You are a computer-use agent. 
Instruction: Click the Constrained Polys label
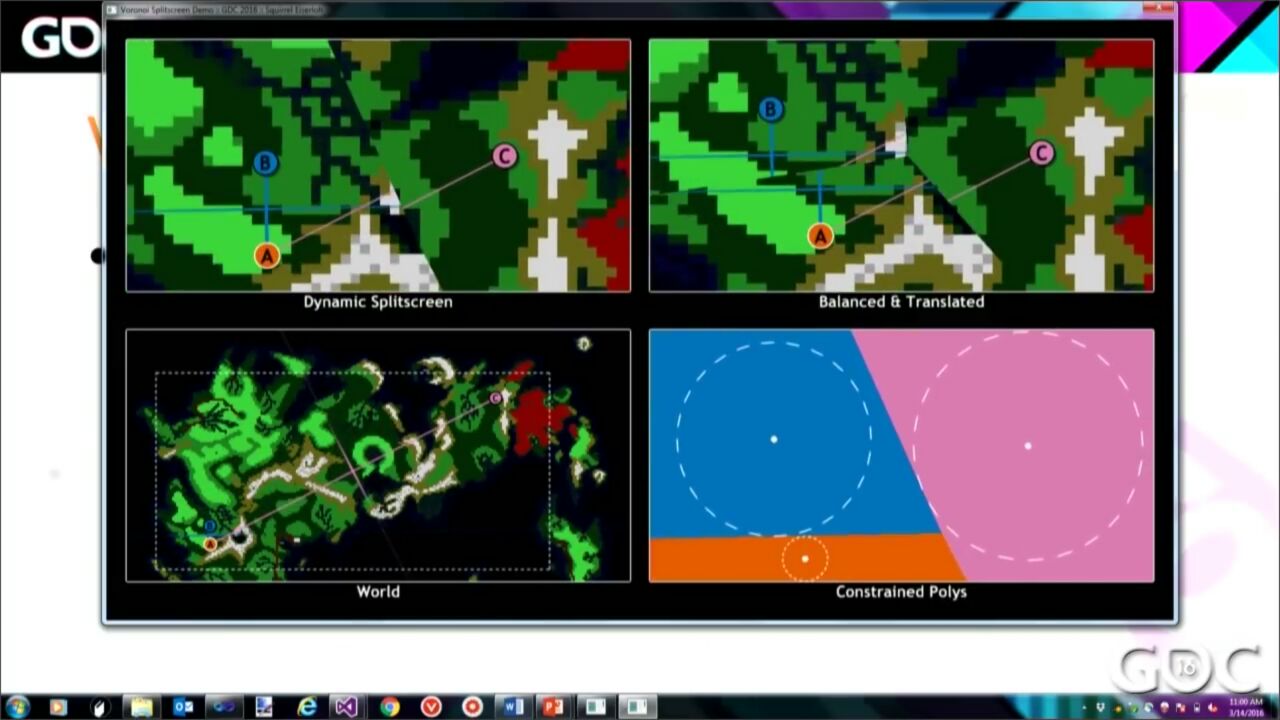(x=901, y=592)
